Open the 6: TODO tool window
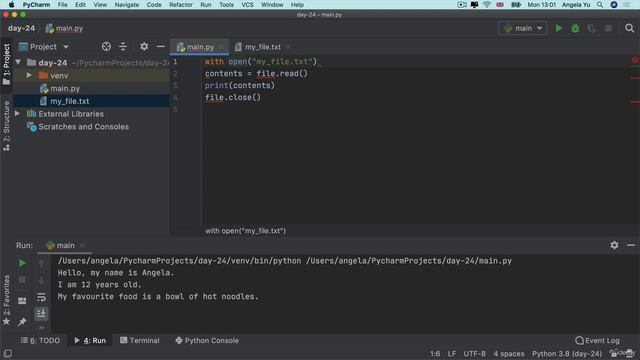640x360 pixels. point(40,340)
